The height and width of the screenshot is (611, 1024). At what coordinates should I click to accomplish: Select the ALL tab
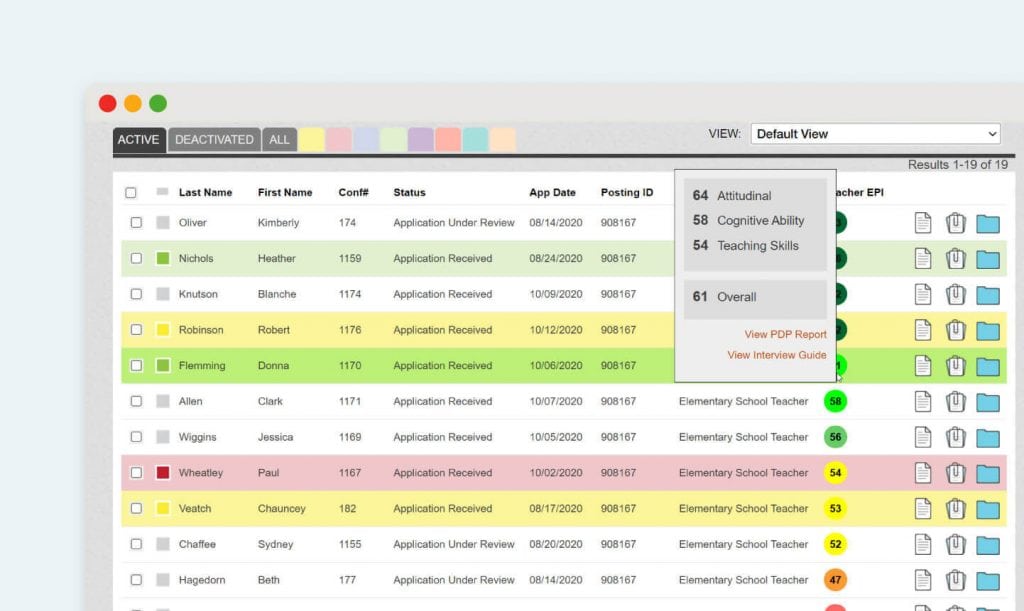pyautogui.click(x=279, y=140)
